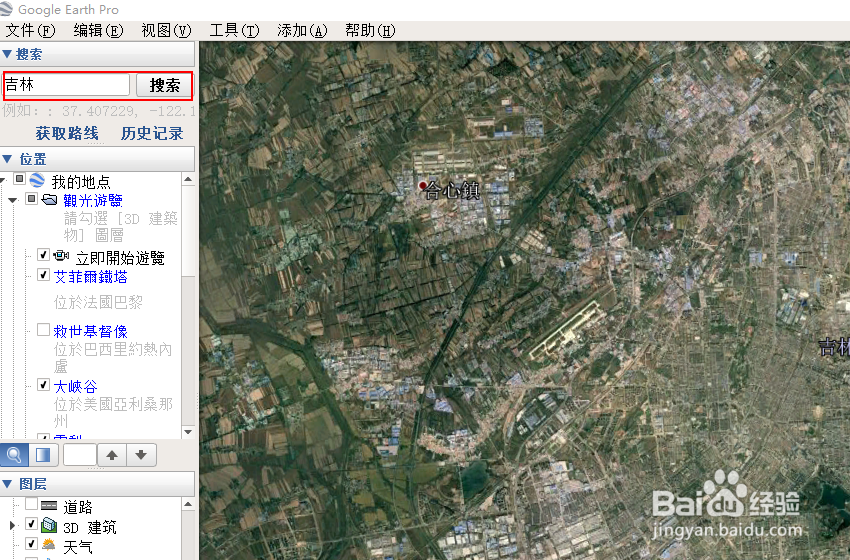Move item down with the down arrow button
This screenshot has width=850, height=560.
141,455
